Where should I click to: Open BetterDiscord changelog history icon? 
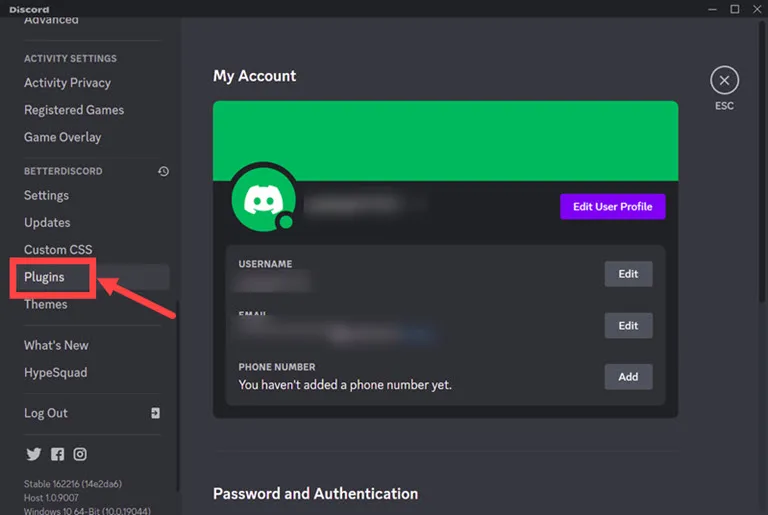tap(163, 171)
